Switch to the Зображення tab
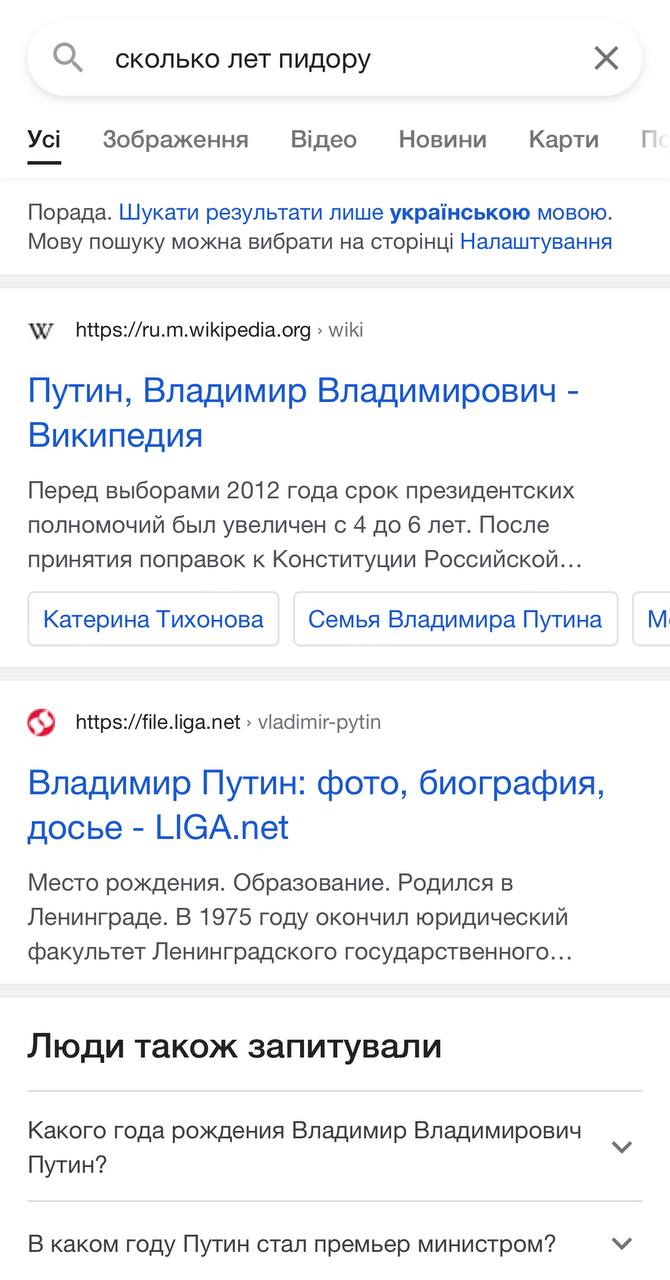Image resolution: width=670 pixels, height=1280 pixels. pos(175,139)
